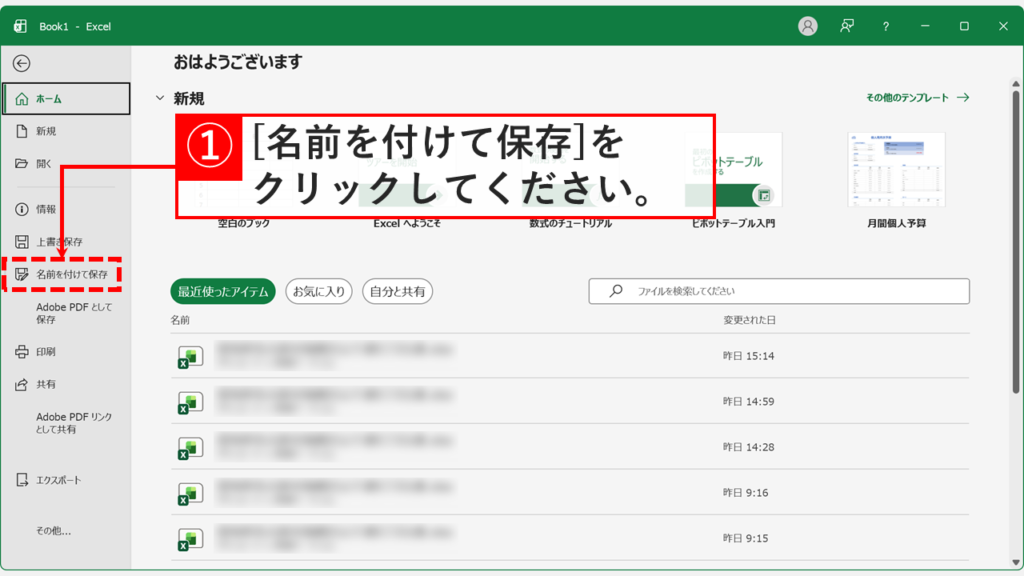The width and height of the screenshot is (1024, 576).
Task: Click the vertical scrollbar thumb
Action: [x=1016, y=242]
